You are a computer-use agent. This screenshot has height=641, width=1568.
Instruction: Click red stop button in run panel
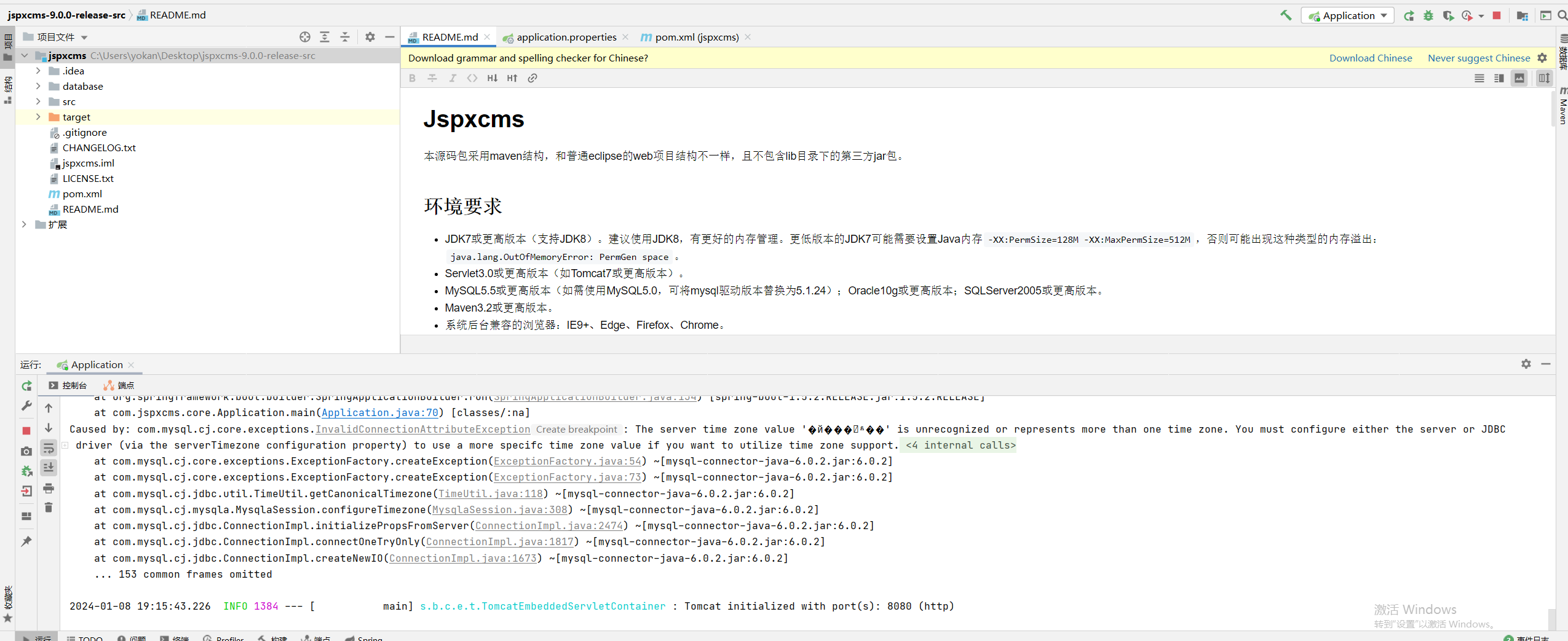(x=26, y=430)
